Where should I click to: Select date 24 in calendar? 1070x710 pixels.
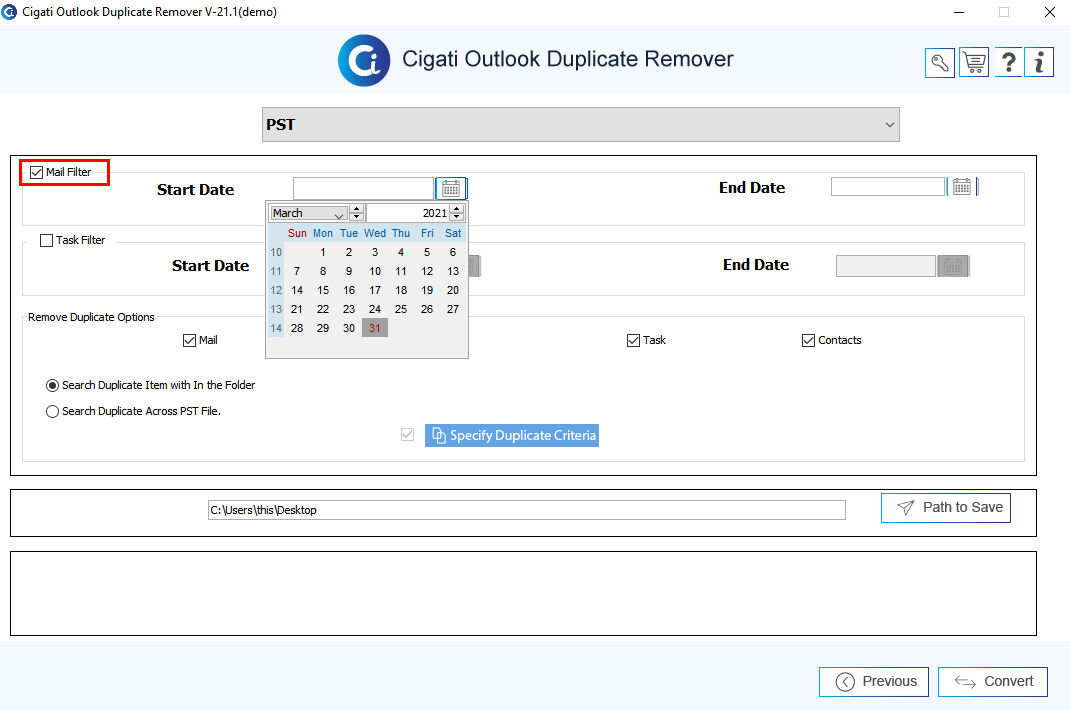(x=375, y=309)
